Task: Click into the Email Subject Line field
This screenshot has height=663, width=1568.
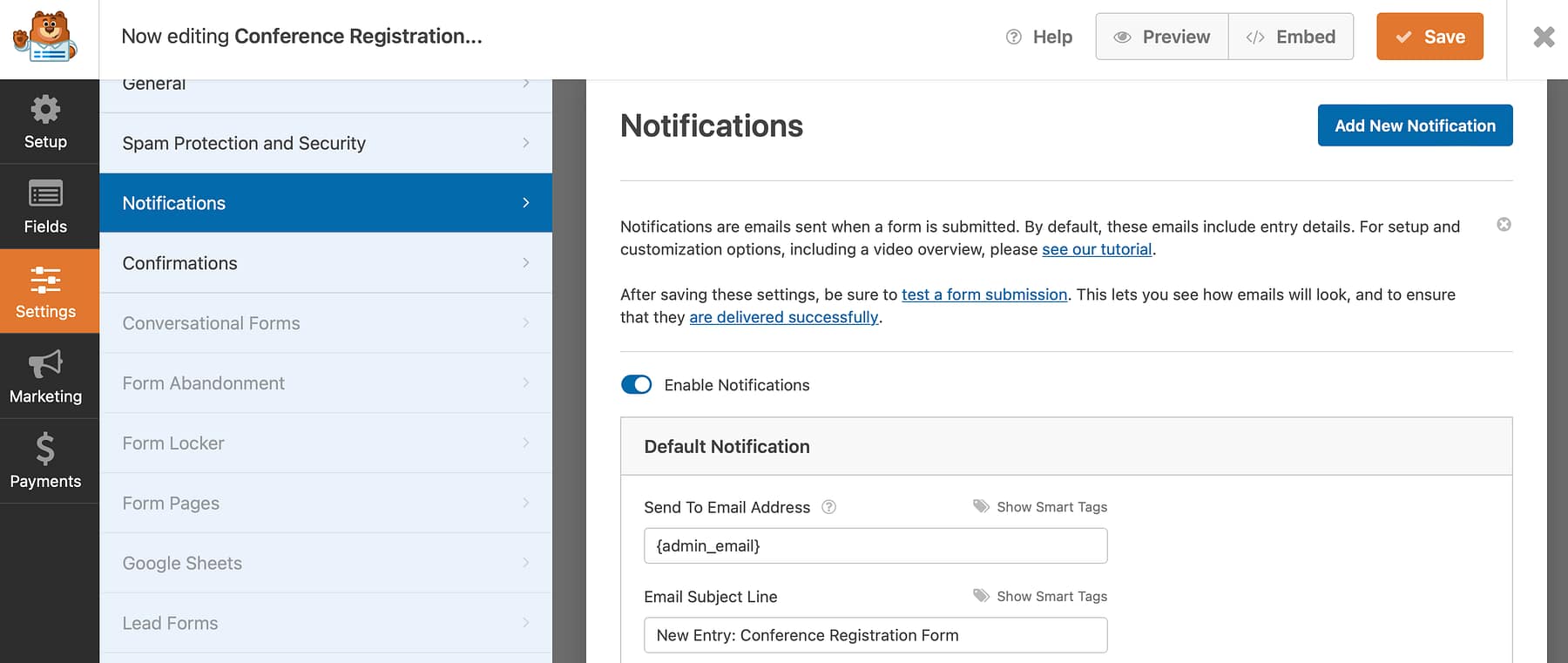Action: [875, 635]
